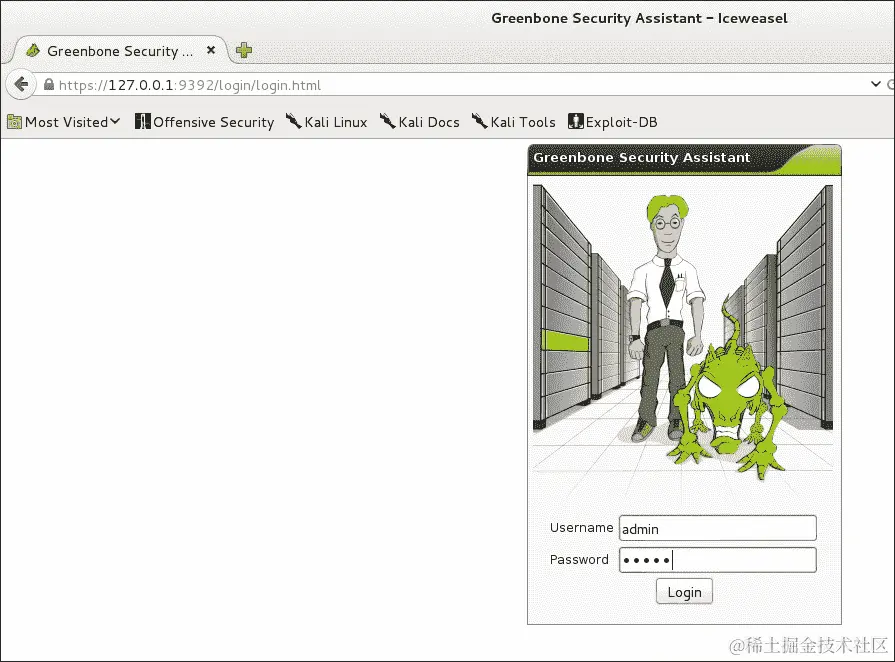Open a new tab with the green plus icon

244,50
